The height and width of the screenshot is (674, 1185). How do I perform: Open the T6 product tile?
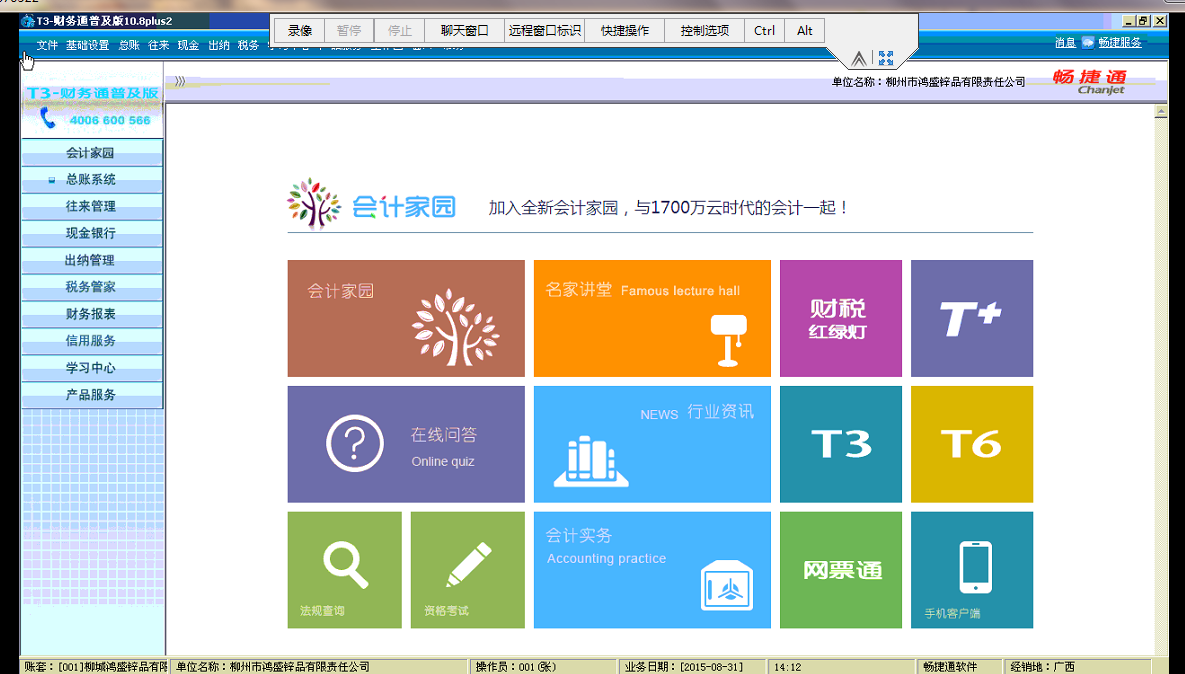point(972,444)
